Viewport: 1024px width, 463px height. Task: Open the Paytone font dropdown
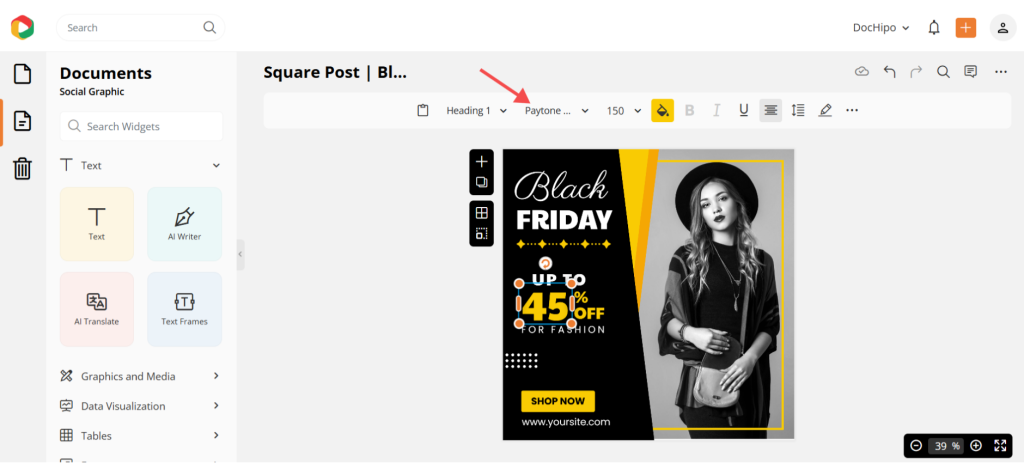point(557,110)
